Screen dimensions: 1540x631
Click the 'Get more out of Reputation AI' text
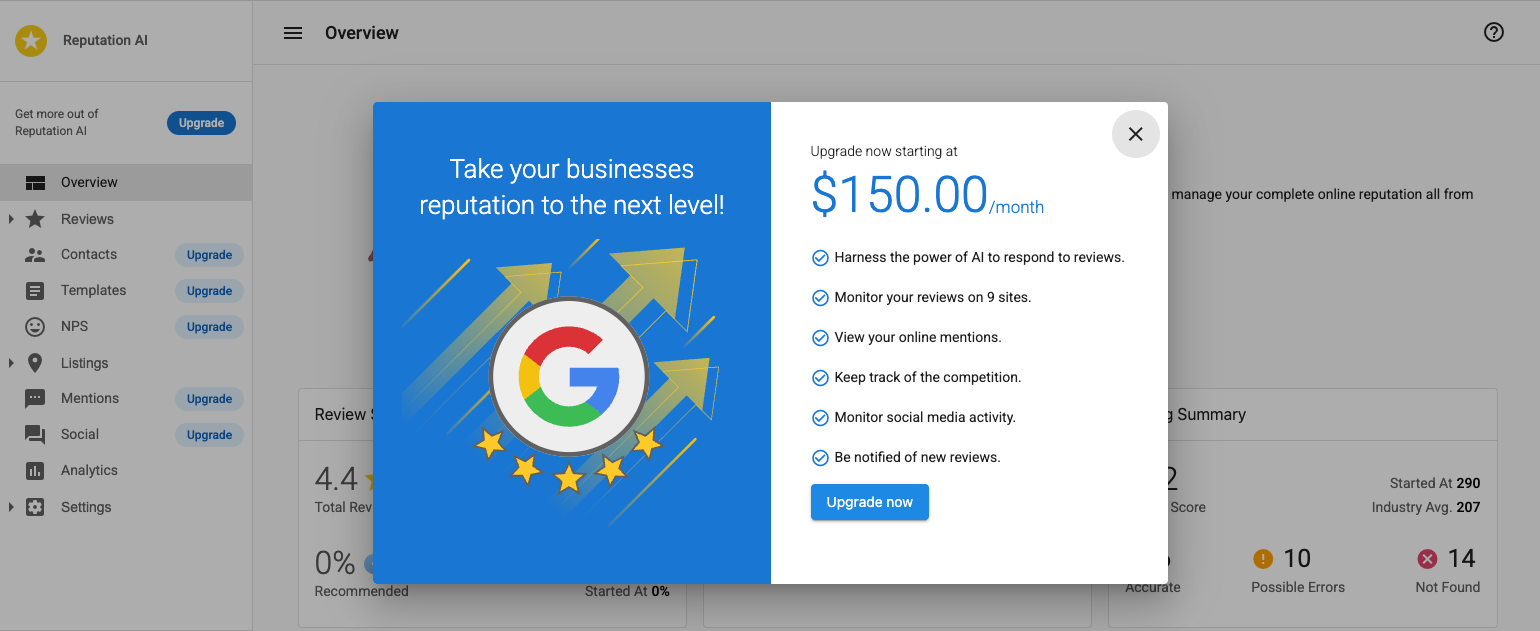pyautogui.click(x=57, y=122)
